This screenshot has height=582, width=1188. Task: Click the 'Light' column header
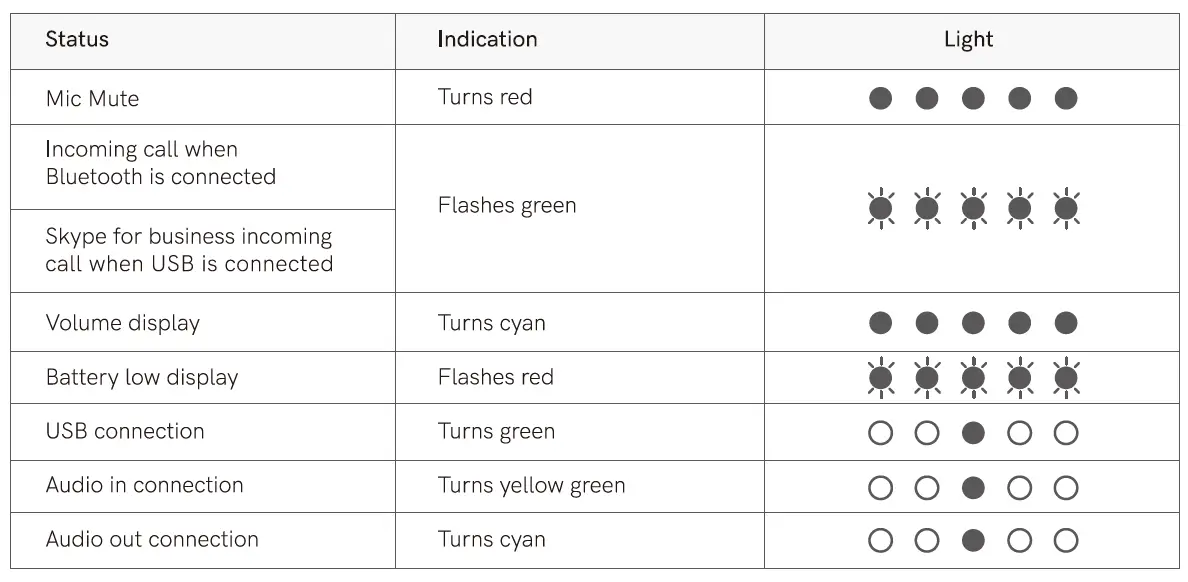coord(968,40)
